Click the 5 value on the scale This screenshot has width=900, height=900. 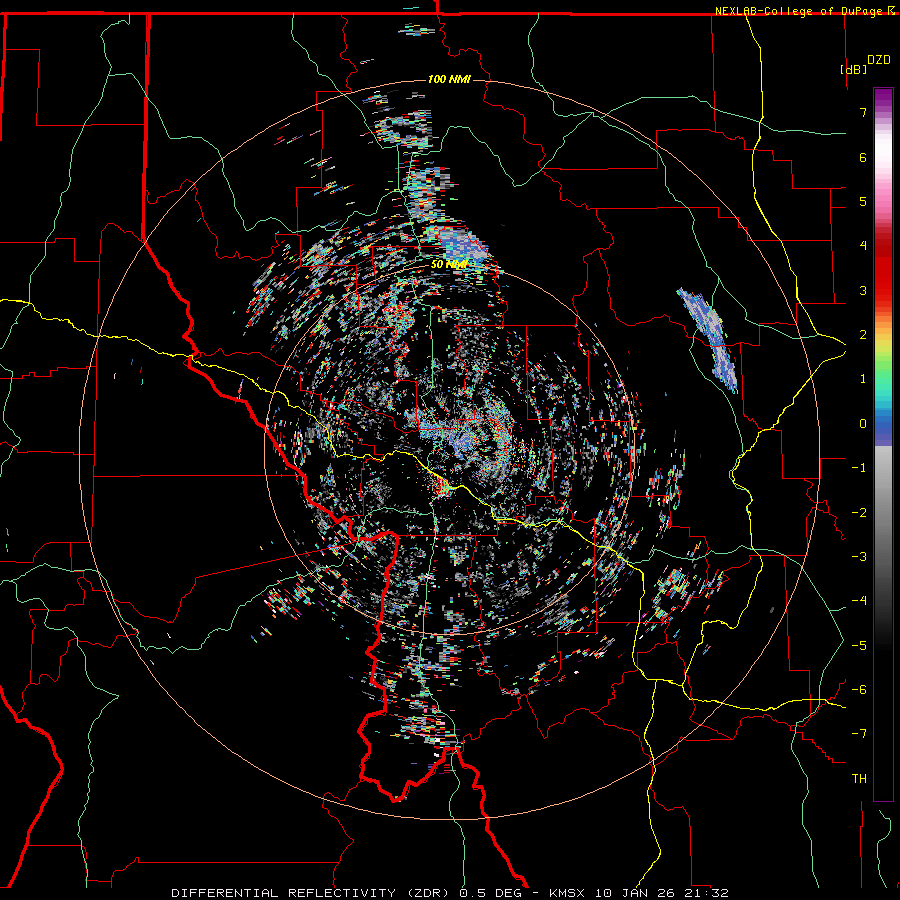coord(863,201)
